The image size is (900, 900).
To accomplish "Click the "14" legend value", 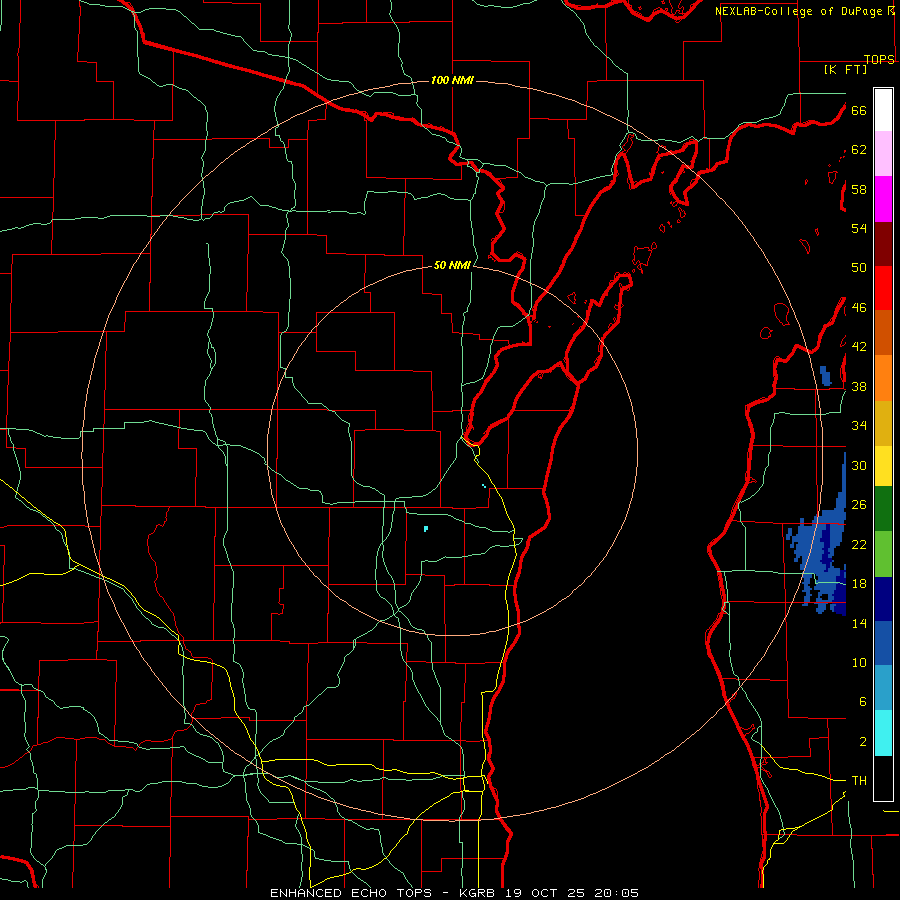I will pyautogui.click(x=859, y=623).
